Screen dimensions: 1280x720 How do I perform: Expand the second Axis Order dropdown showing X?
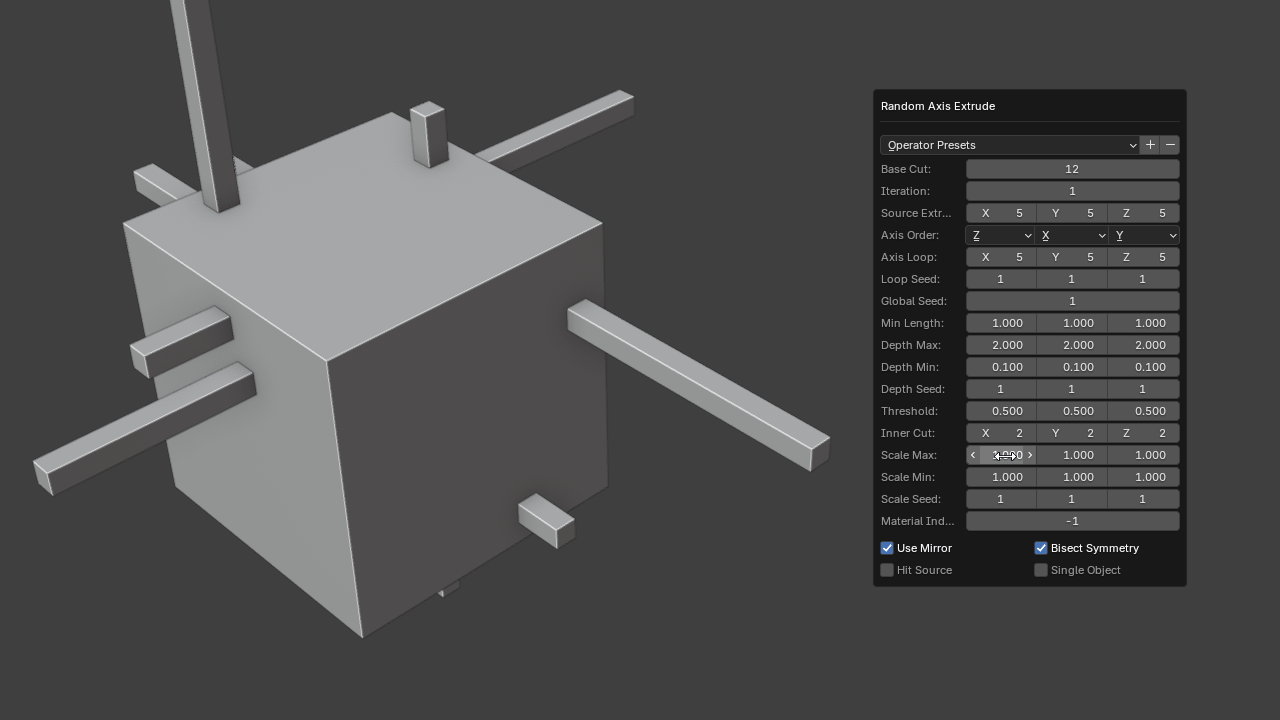(x=1072, y=235)
